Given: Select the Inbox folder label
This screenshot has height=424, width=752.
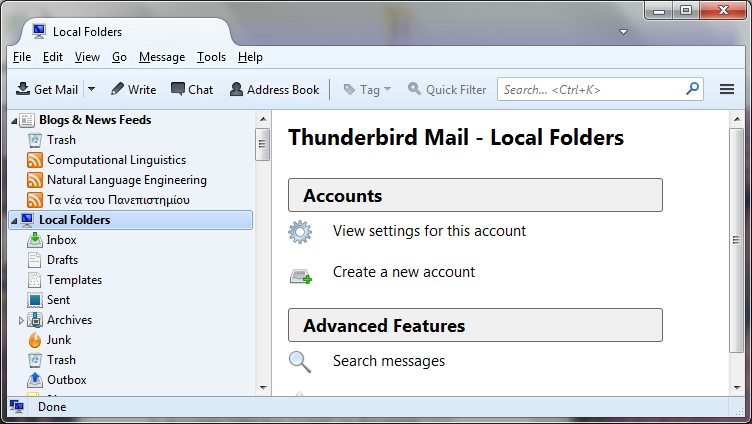Looking at the screenshot, I should tap(61, 240).
